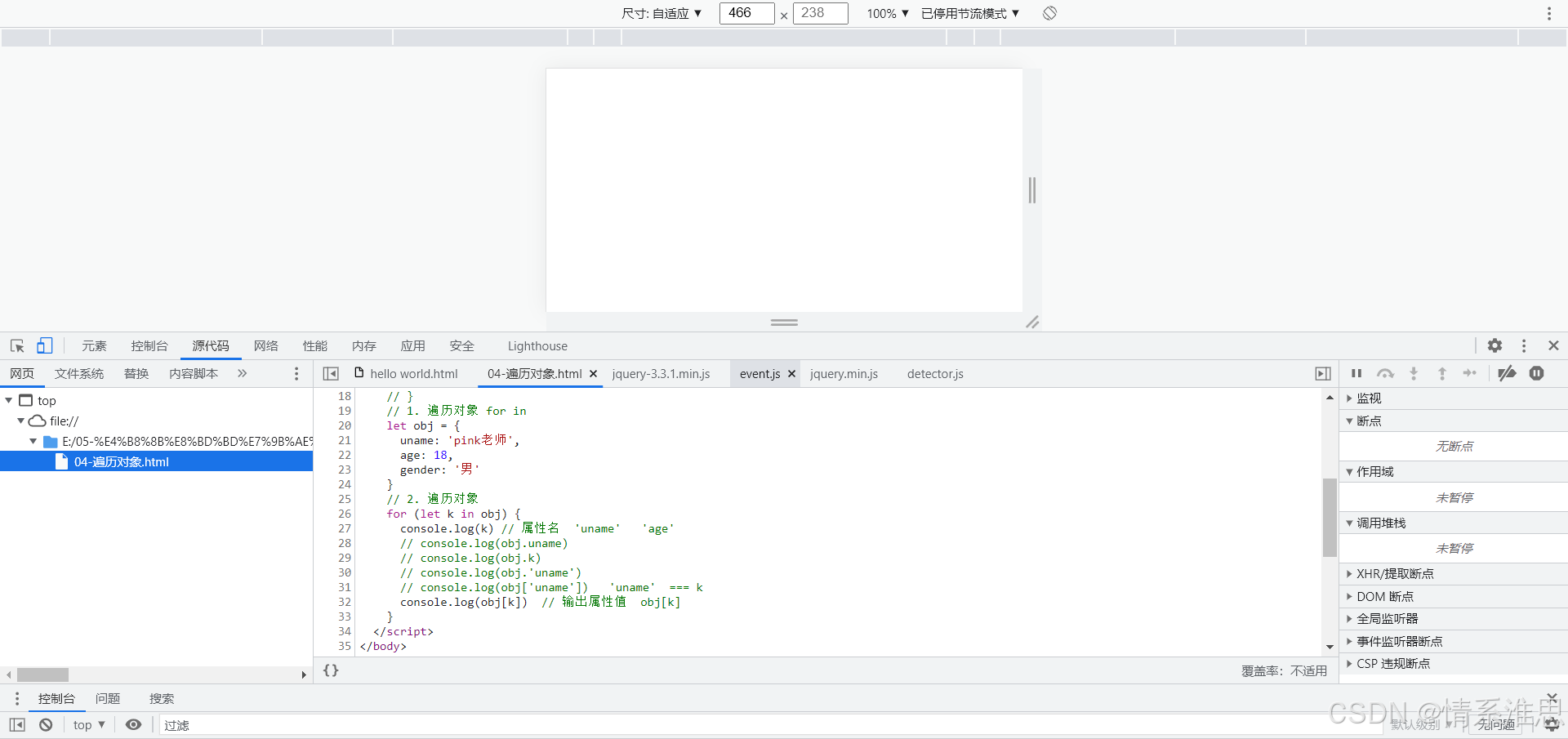1568x739 pixels.
Task: Pause script execution
Action: coord(1356,373)
